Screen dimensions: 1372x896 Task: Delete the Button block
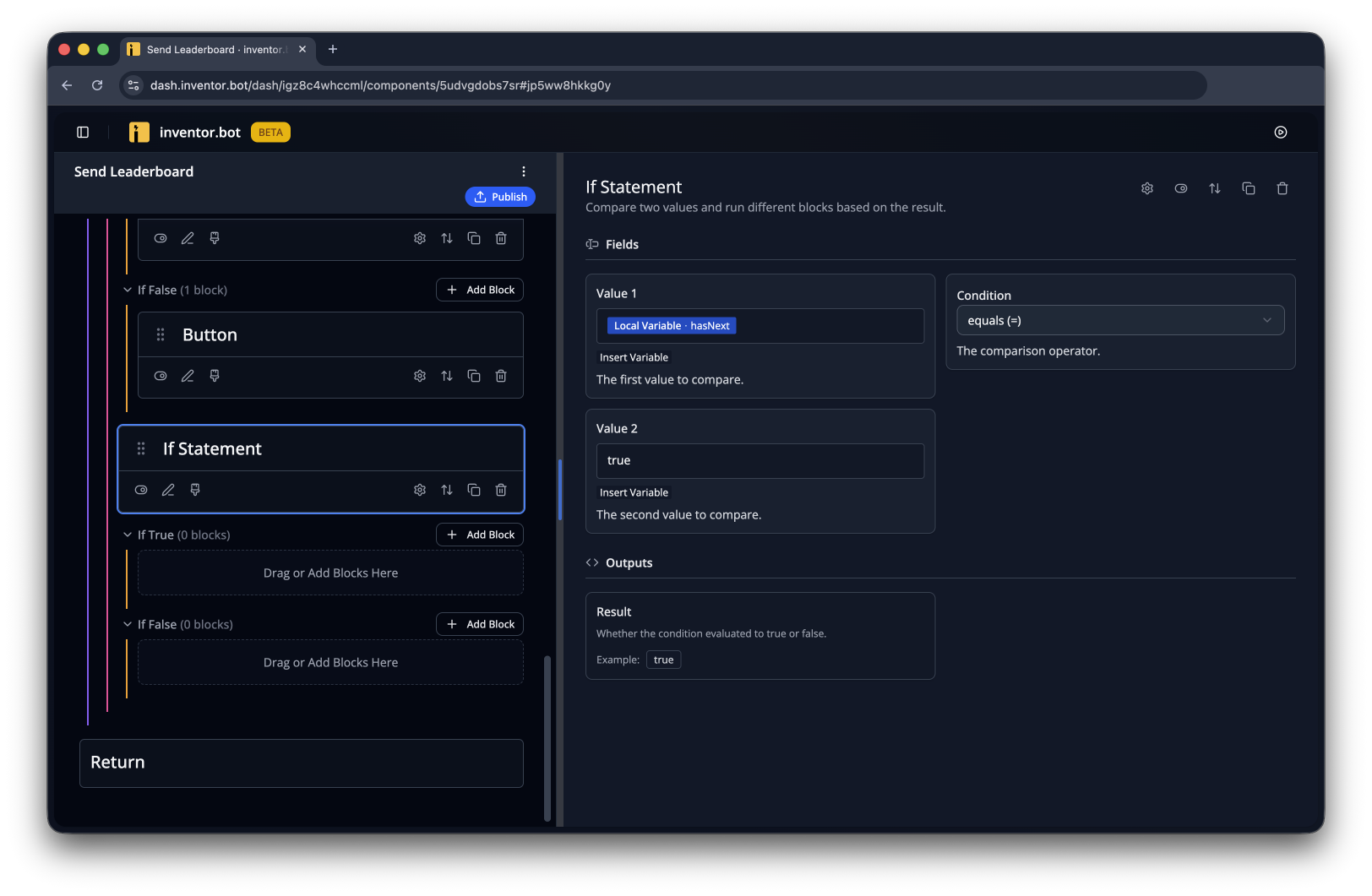click(501, 376)
